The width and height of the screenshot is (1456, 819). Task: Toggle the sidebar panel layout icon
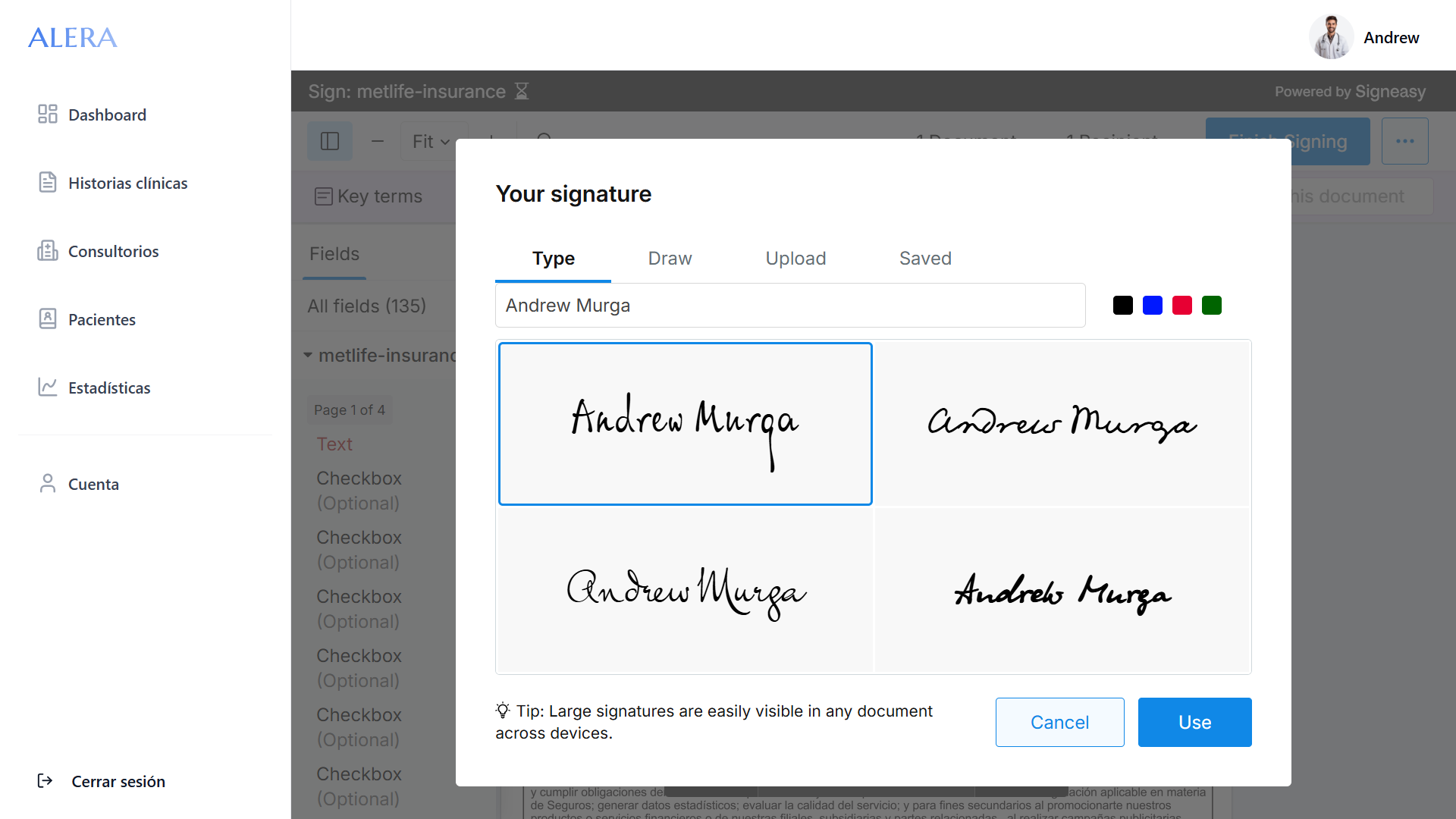[330, 141]
